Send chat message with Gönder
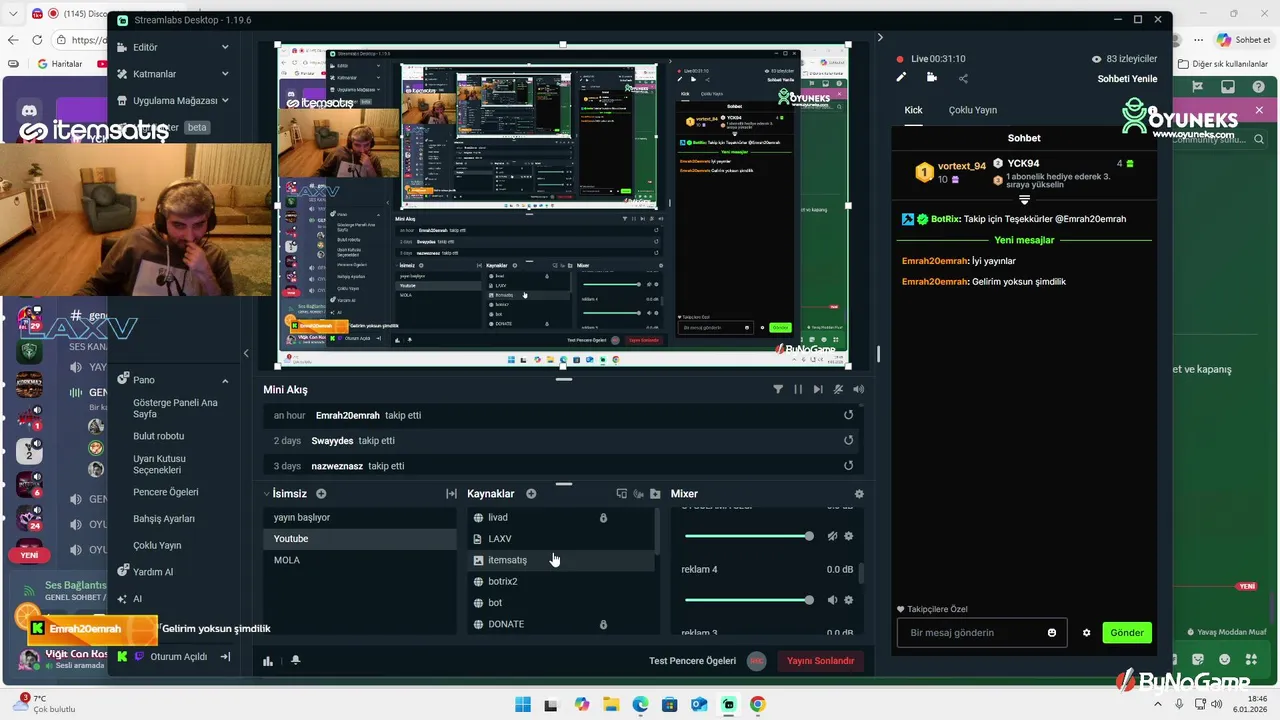This screenshot has width=1280, height=720. coord(1126,633)
